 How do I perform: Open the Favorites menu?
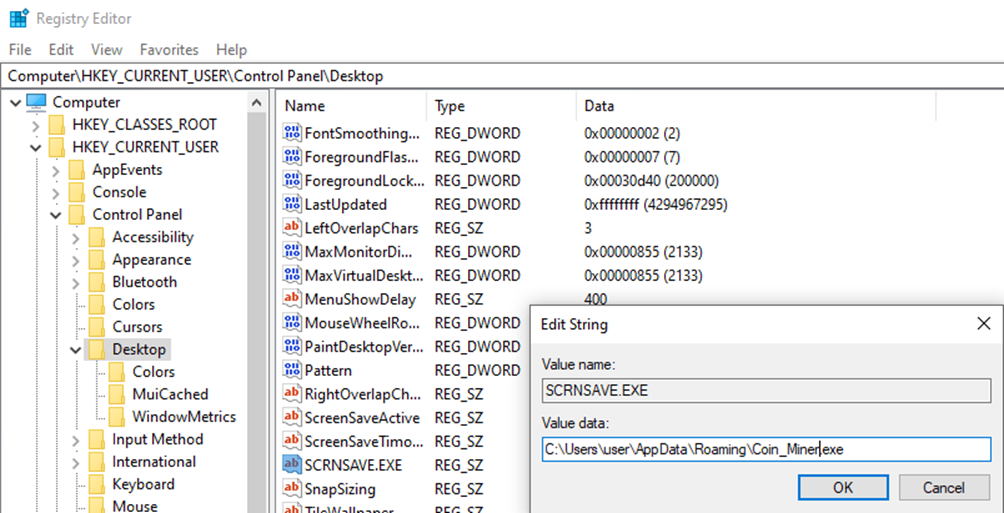point(169,49)
